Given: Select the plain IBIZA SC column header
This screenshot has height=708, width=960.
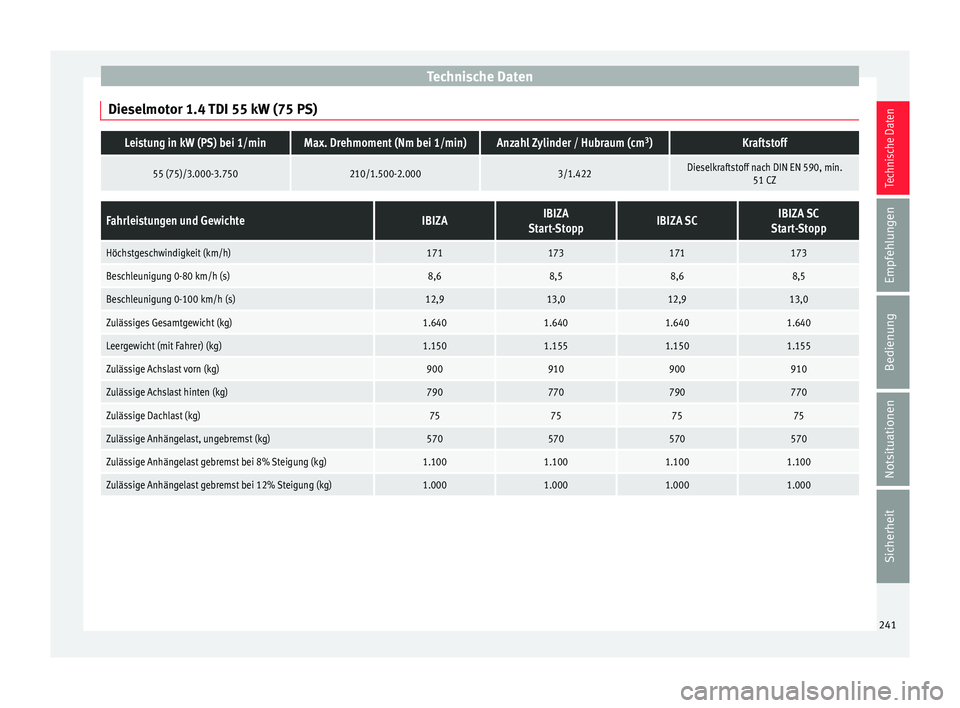Looking at the screenshot, I should 677,220.
